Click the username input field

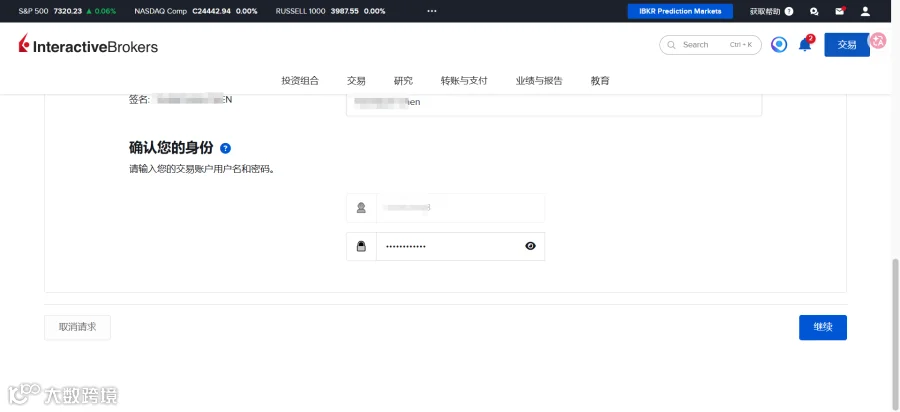click(x=460, y=208)
